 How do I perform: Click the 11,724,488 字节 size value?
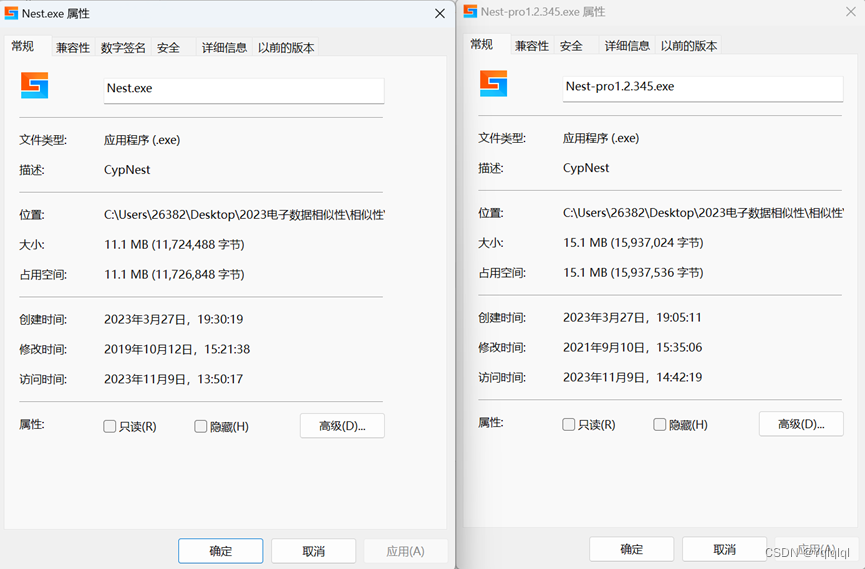(x=174, y=244)
